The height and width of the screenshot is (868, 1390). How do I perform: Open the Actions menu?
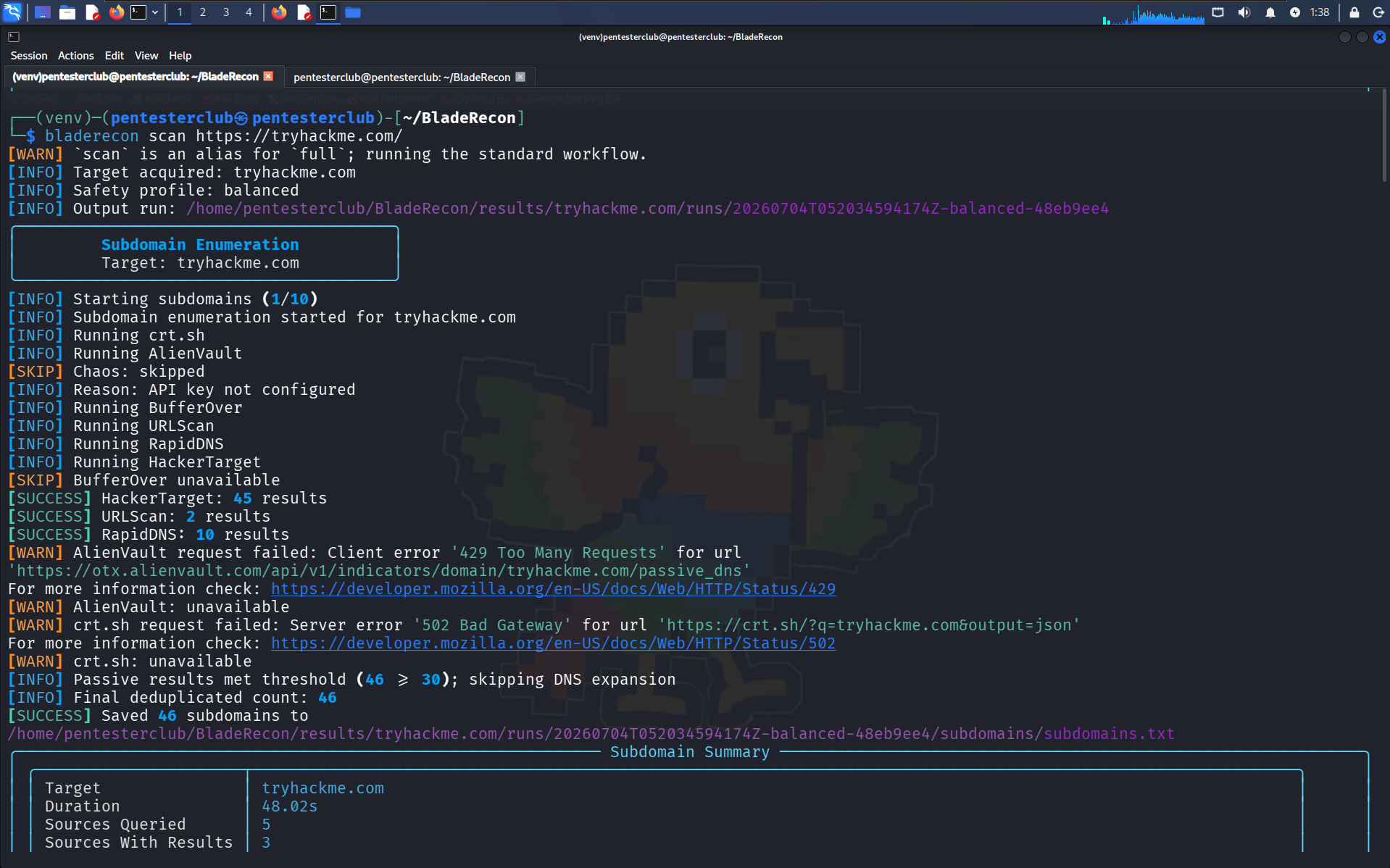pos(76,56)
